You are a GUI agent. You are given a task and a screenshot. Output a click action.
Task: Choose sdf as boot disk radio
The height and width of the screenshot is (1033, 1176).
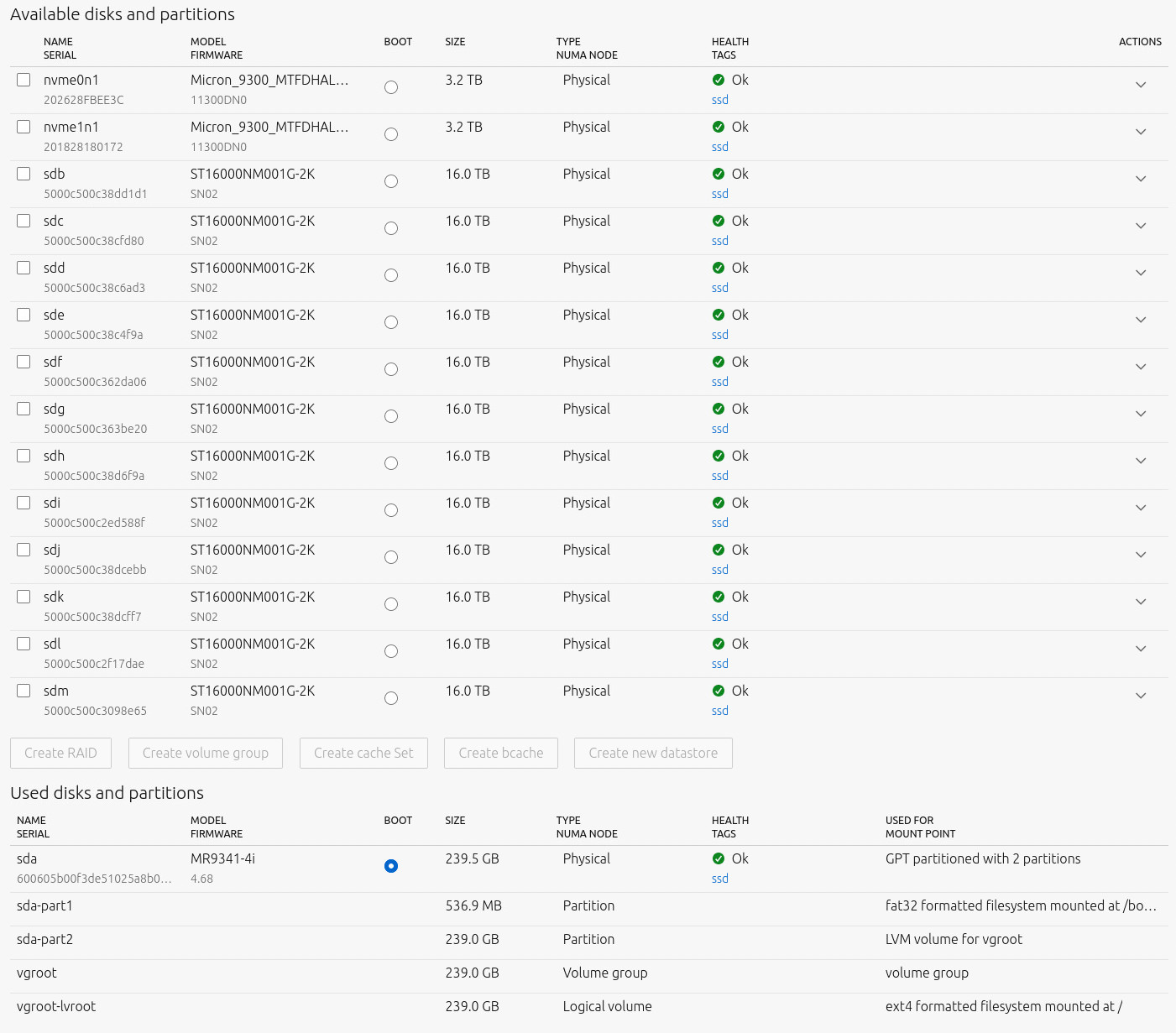coord(391,369)
